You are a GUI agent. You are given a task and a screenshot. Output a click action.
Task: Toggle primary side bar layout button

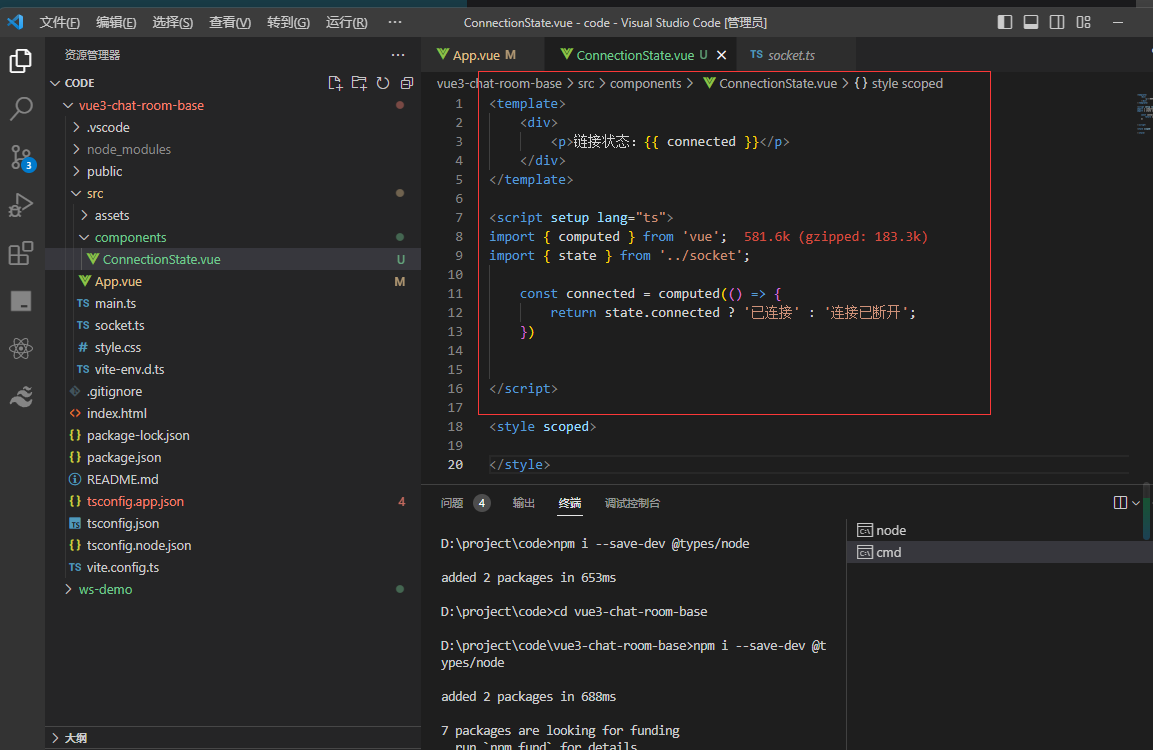point(1004,22)
